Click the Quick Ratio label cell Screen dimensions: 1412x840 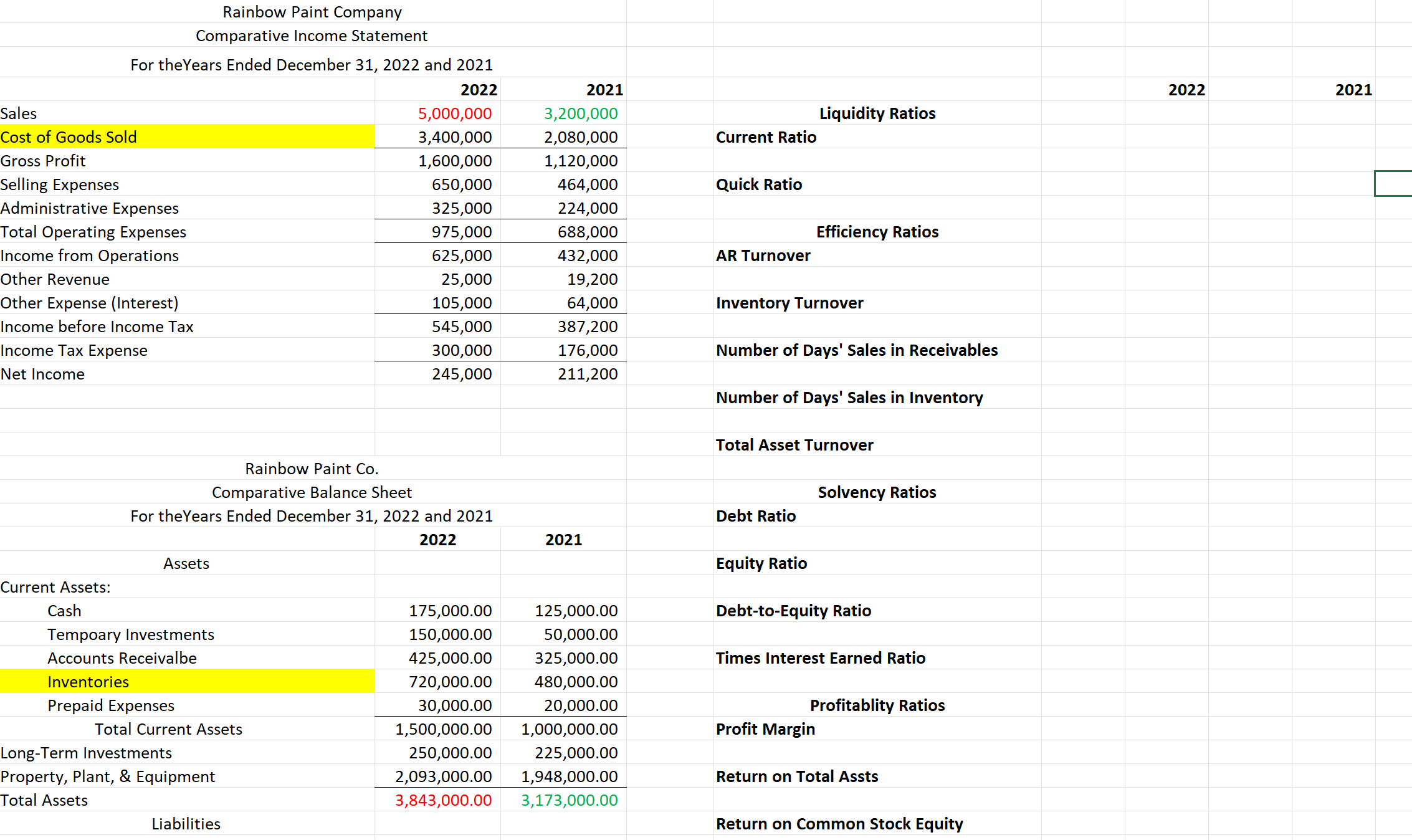[x=759, y=184]
